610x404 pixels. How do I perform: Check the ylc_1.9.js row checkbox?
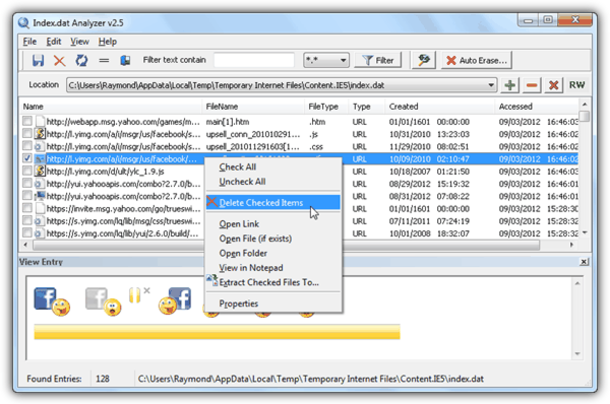27,171
